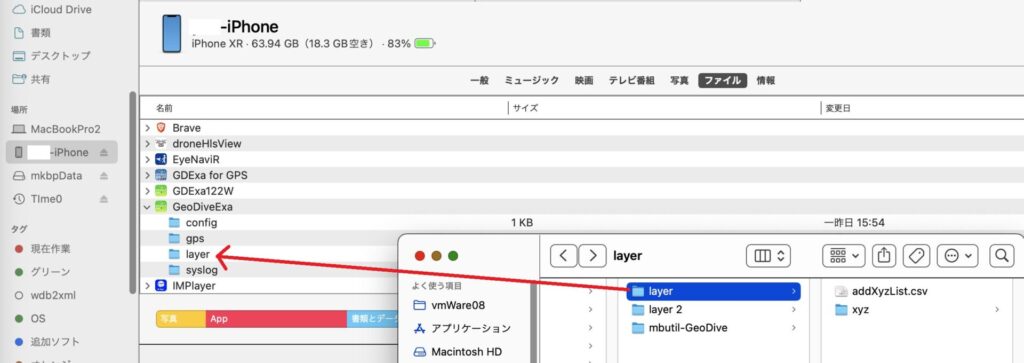Click the iCloud Drive sidebar icon

(19, 9)
